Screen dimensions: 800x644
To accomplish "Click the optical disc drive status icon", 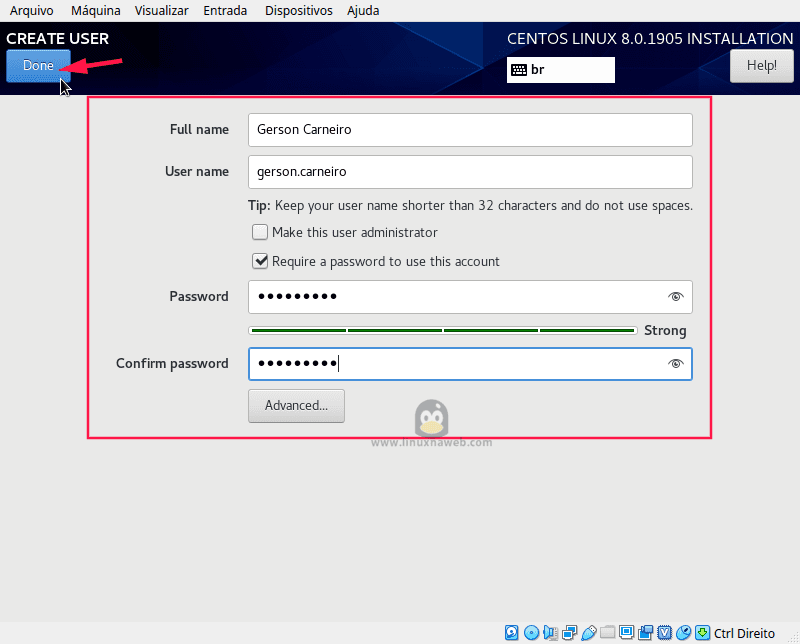I will tap(531, 633).
